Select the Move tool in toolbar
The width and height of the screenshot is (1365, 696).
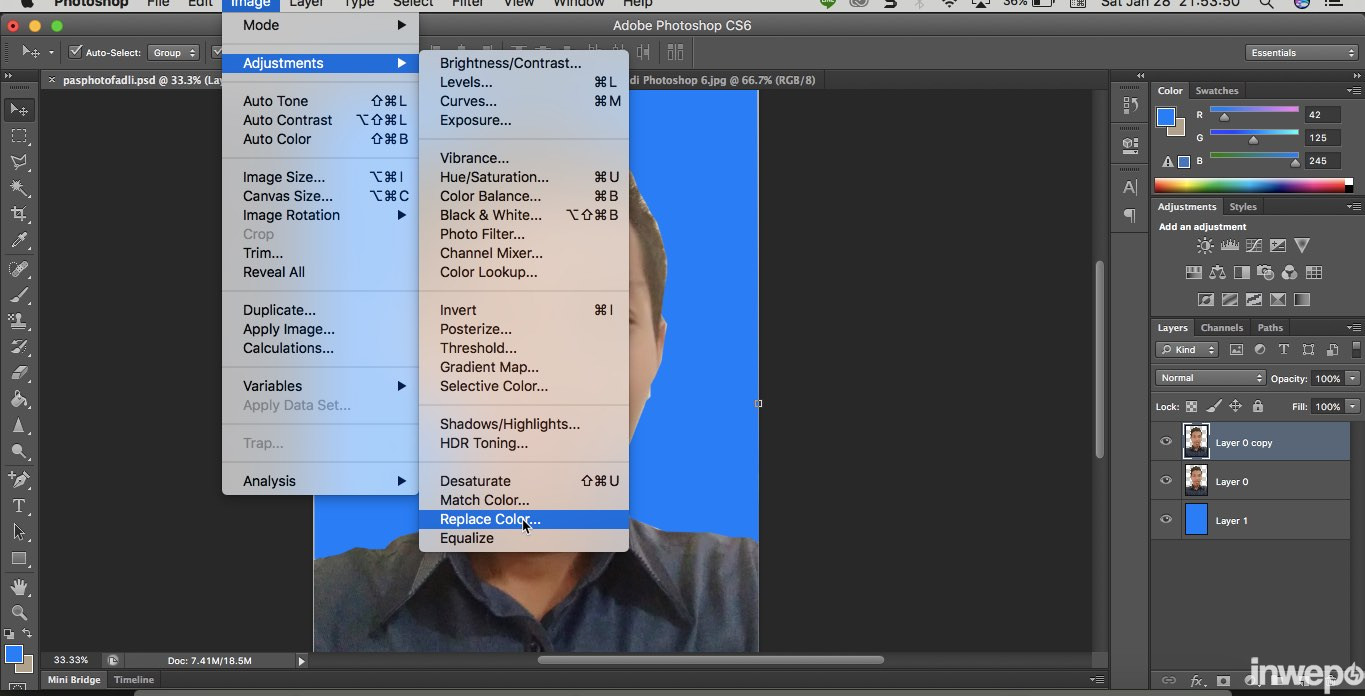click(x=19, y=109)
